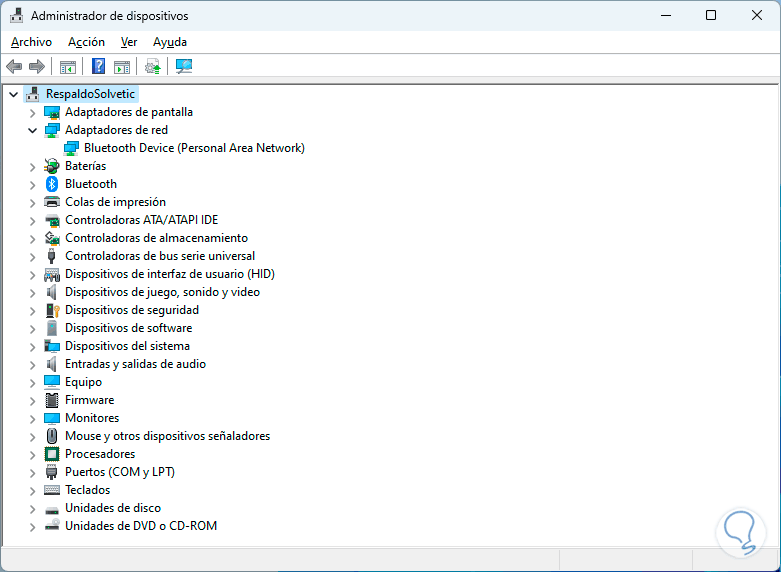Click the Teclados keyboard icon
The image size is (781, 572).
pos(52,490)
